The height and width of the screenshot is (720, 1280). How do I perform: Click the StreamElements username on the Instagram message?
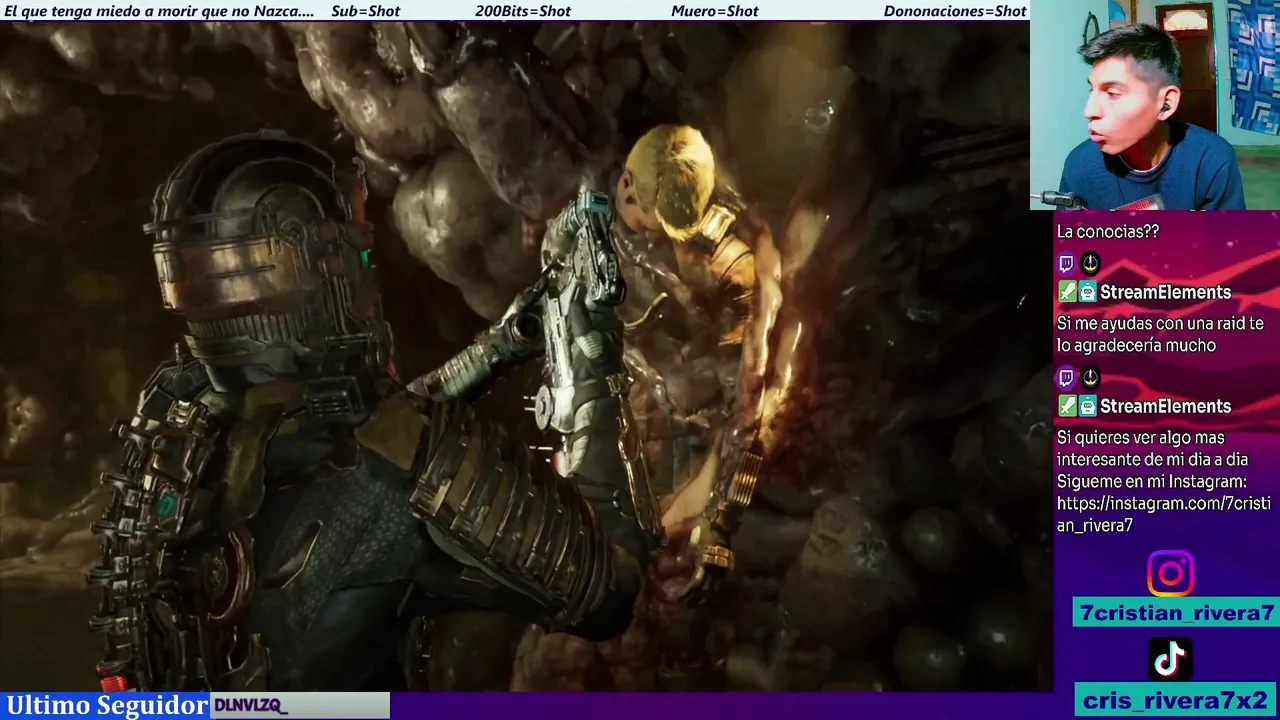(x=1165, y=406)
